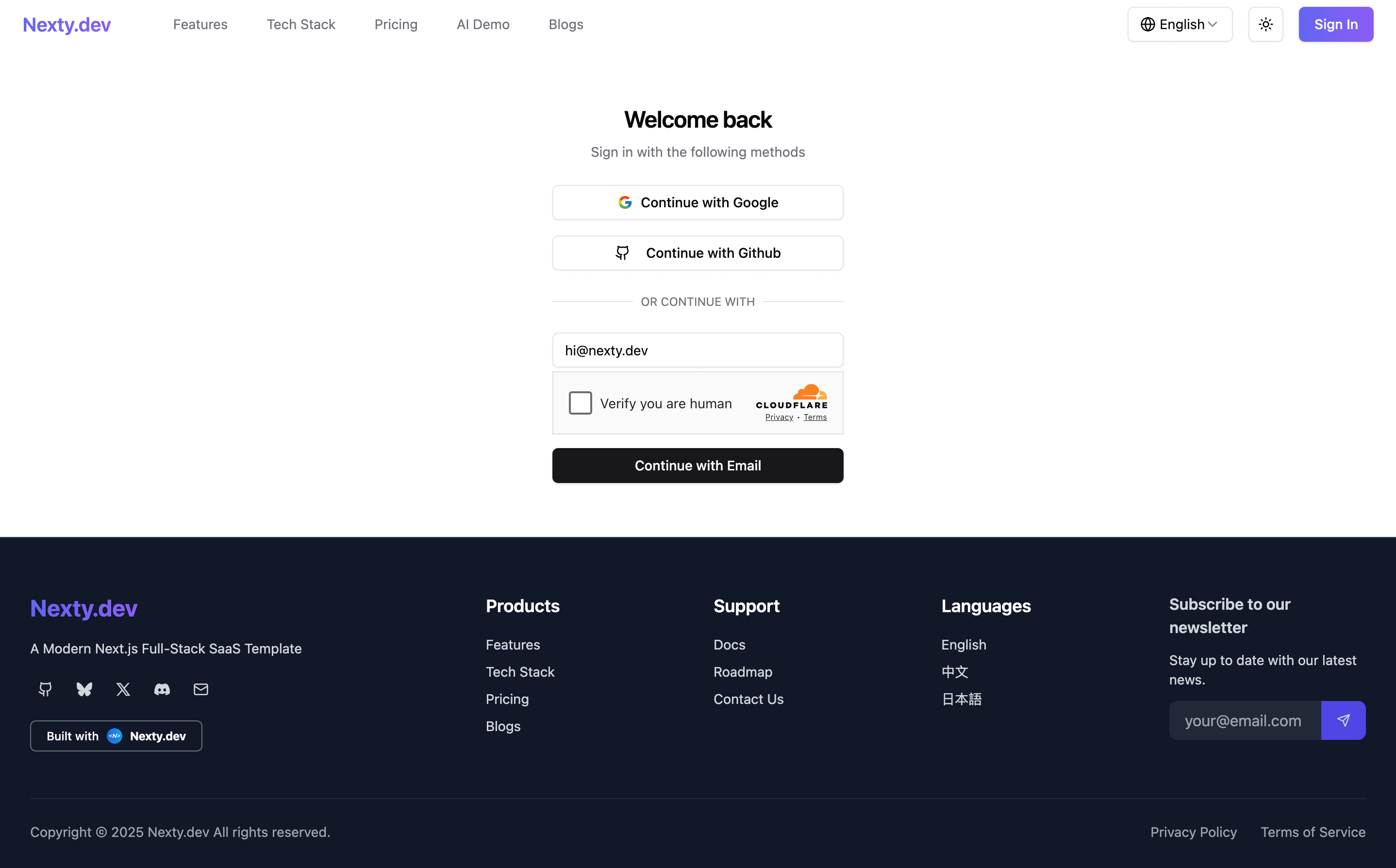Viewport: 1396px width, 868px height.
Task: Toggle light/dark theme via sun icon
Action: (x=1265, y=24)
